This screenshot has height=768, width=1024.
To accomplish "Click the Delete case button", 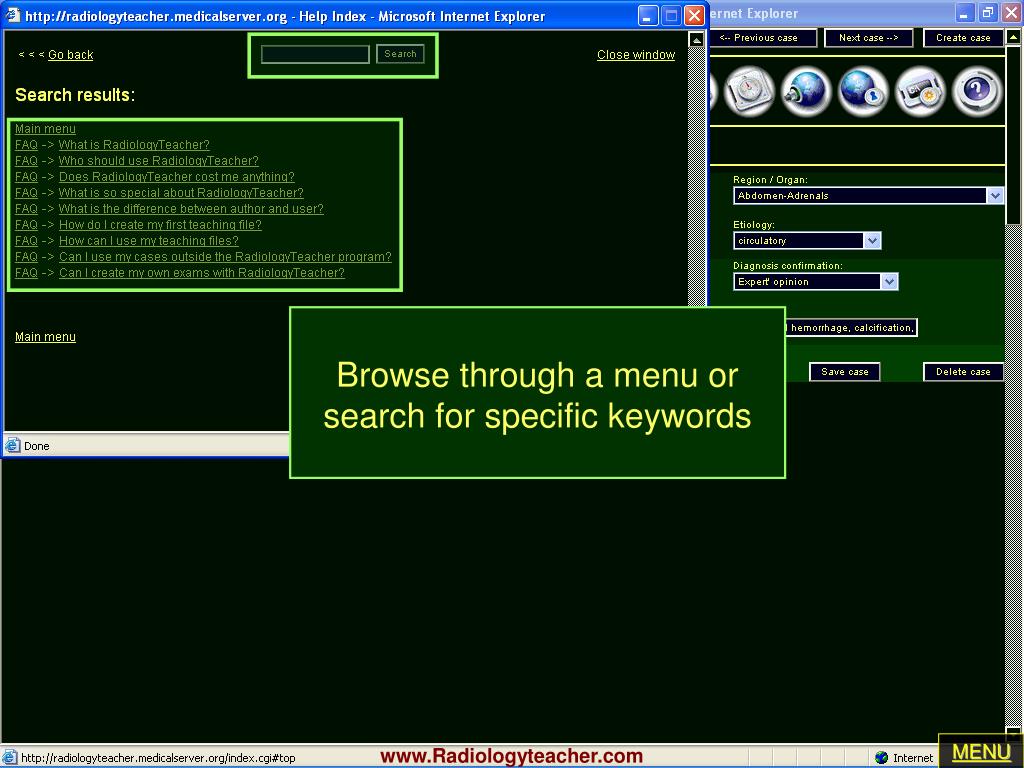I will click(963, 372).
